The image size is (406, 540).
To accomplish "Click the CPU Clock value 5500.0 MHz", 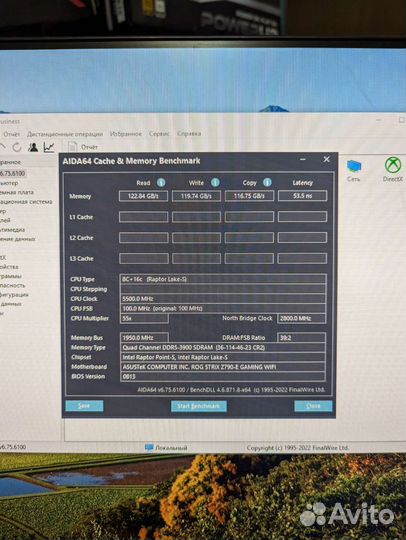I will [223, 299].
